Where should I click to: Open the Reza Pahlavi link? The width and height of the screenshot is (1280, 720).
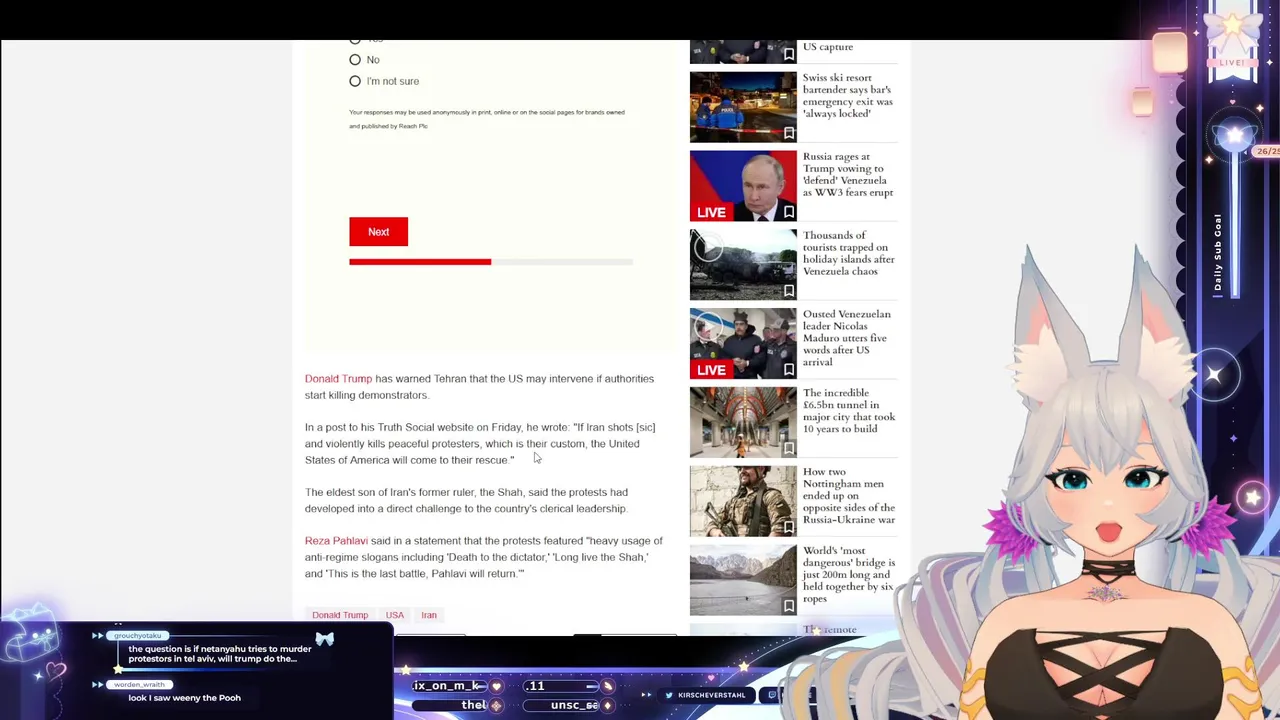(x=336, y=541)
